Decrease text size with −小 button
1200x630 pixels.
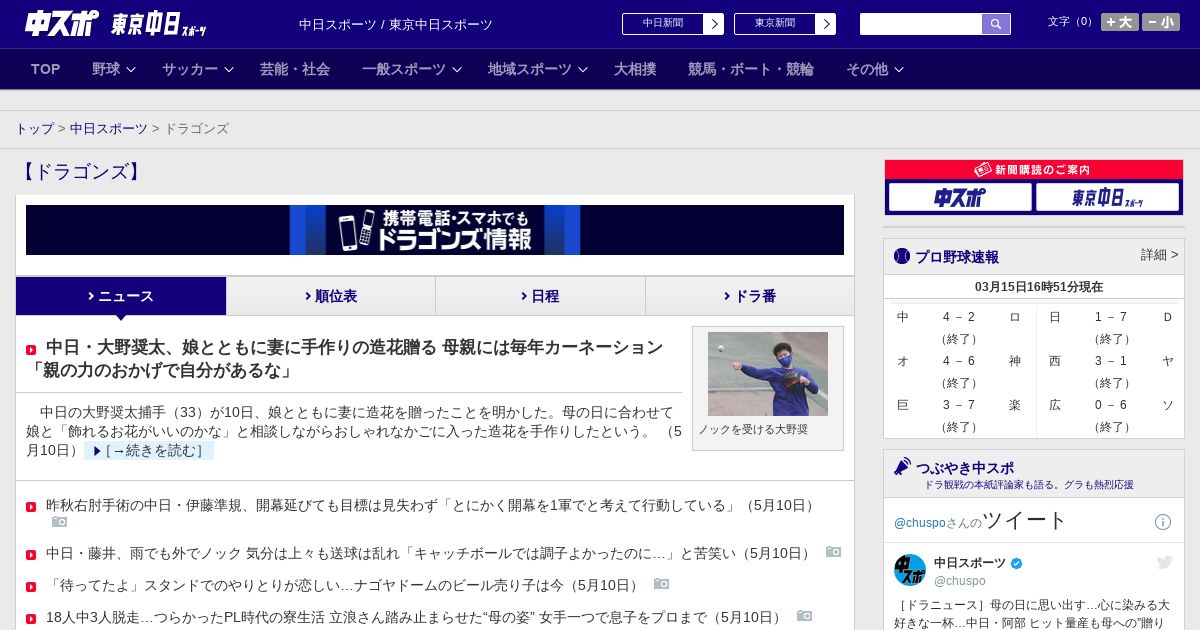[1161, 22]
